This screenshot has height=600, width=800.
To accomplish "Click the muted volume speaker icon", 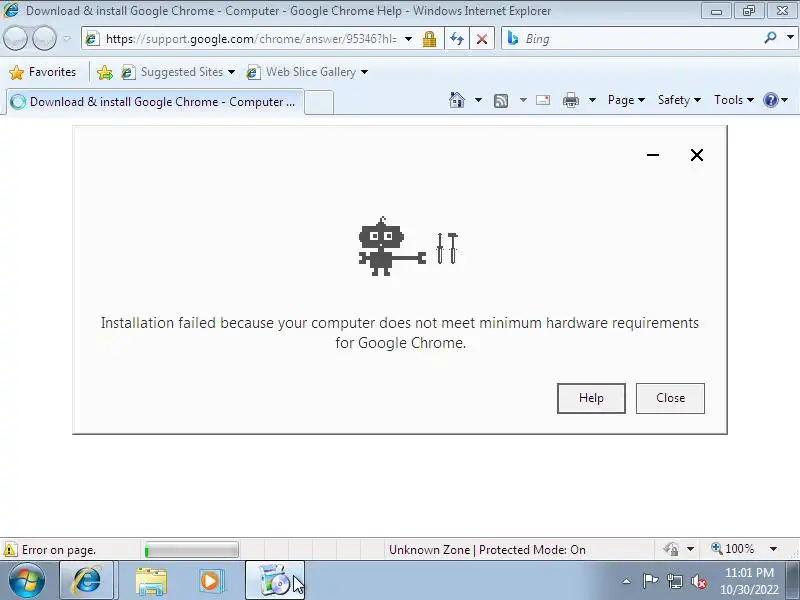I will coord(698,581).
